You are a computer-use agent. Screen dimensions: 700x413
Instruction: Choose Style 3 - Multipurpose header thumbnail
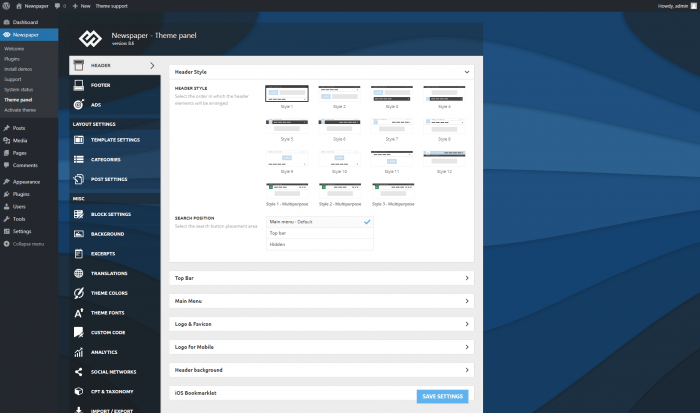[393, 191]
